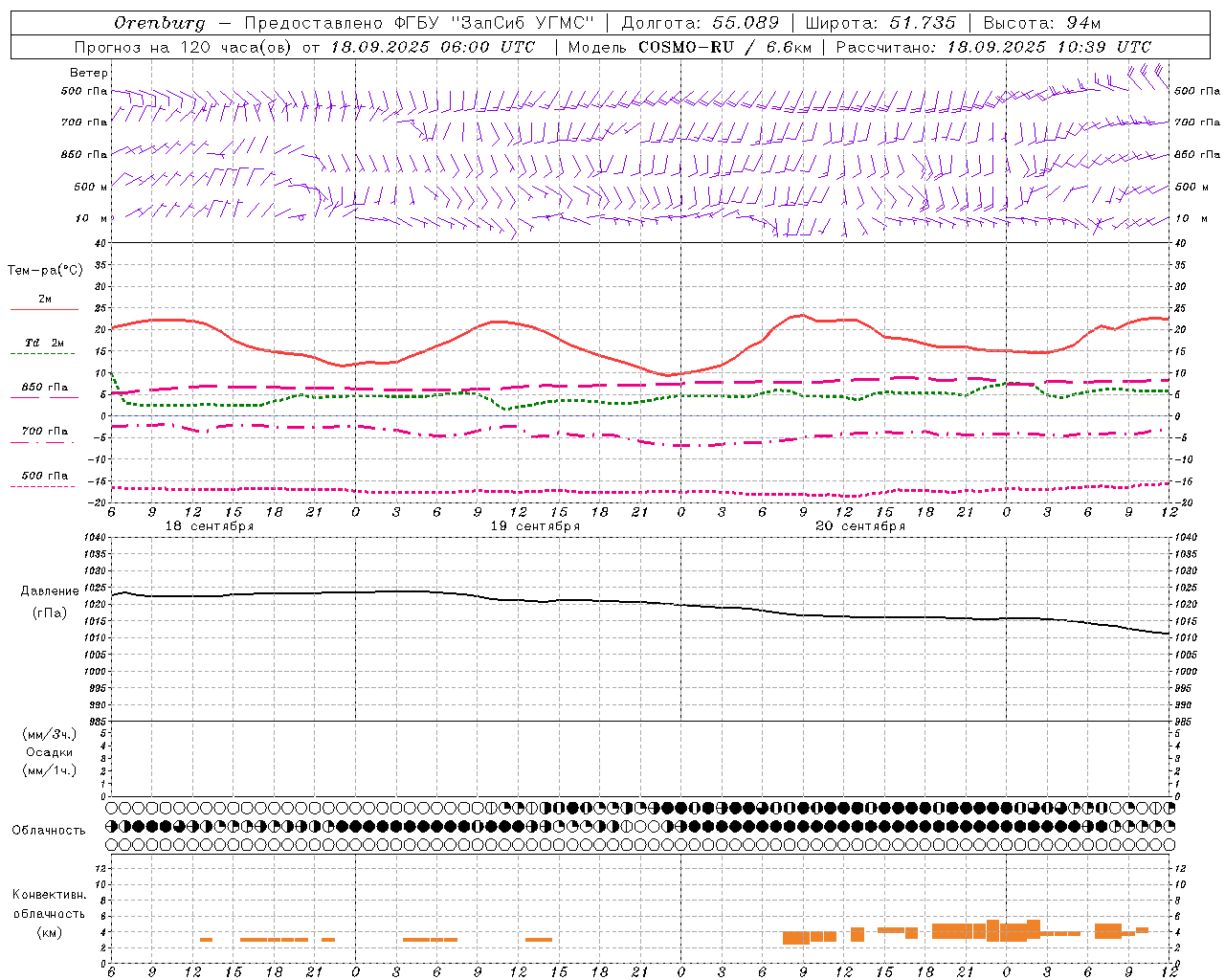Click the Ветер panel label
The width and height of the screenshot is (1225, 980).
tap(89, 73)
